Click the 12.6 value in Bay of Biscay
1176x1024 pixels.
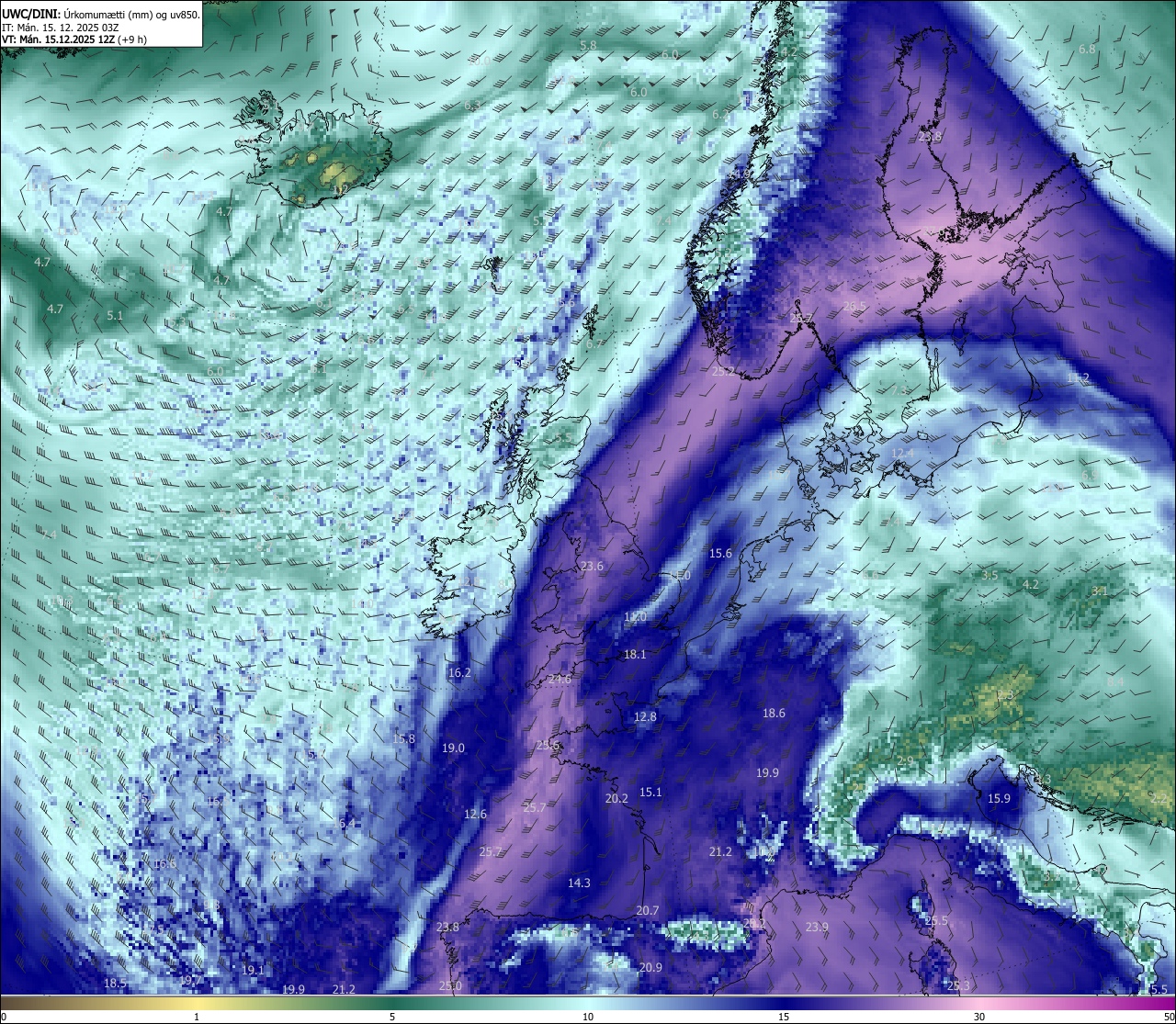[x=475, y=814]
